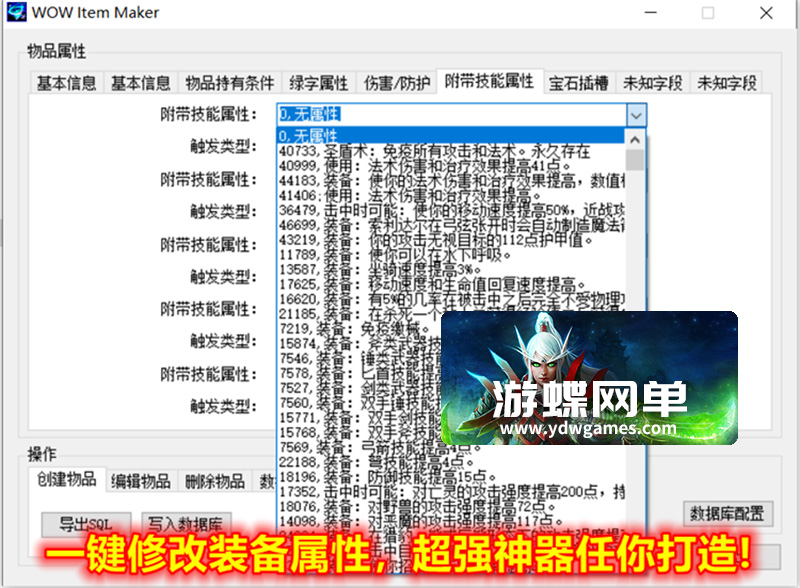Screen dimensions: 800x588
Task: Click the 写入数据库 button
Action: [186, 524]
